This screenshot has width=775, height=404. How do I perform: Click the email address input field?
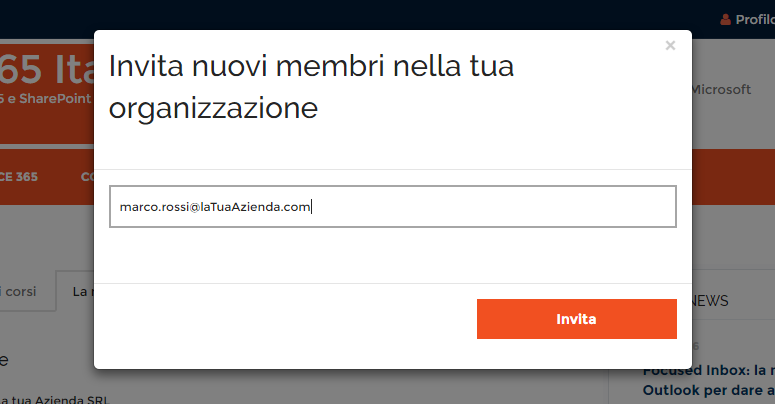393,207
